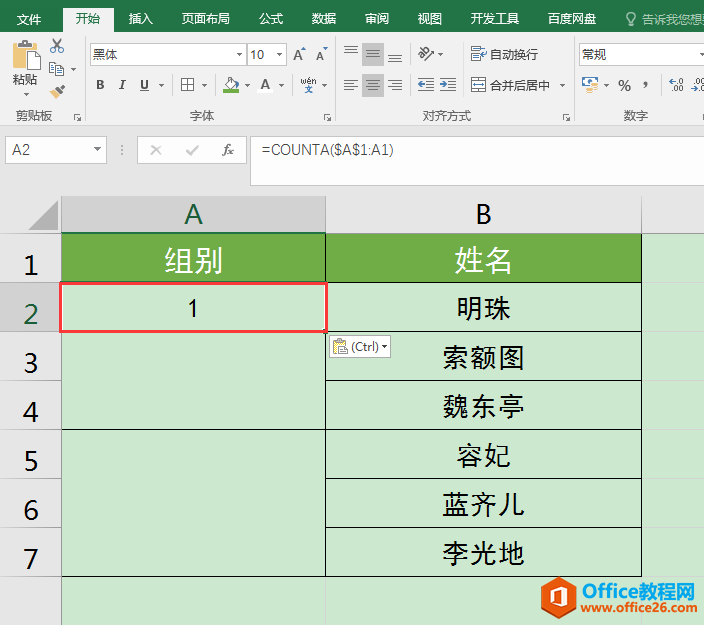Toggle underline formatting
The image size is (704, 625).
pyautogui.click(x=144, y=85)
